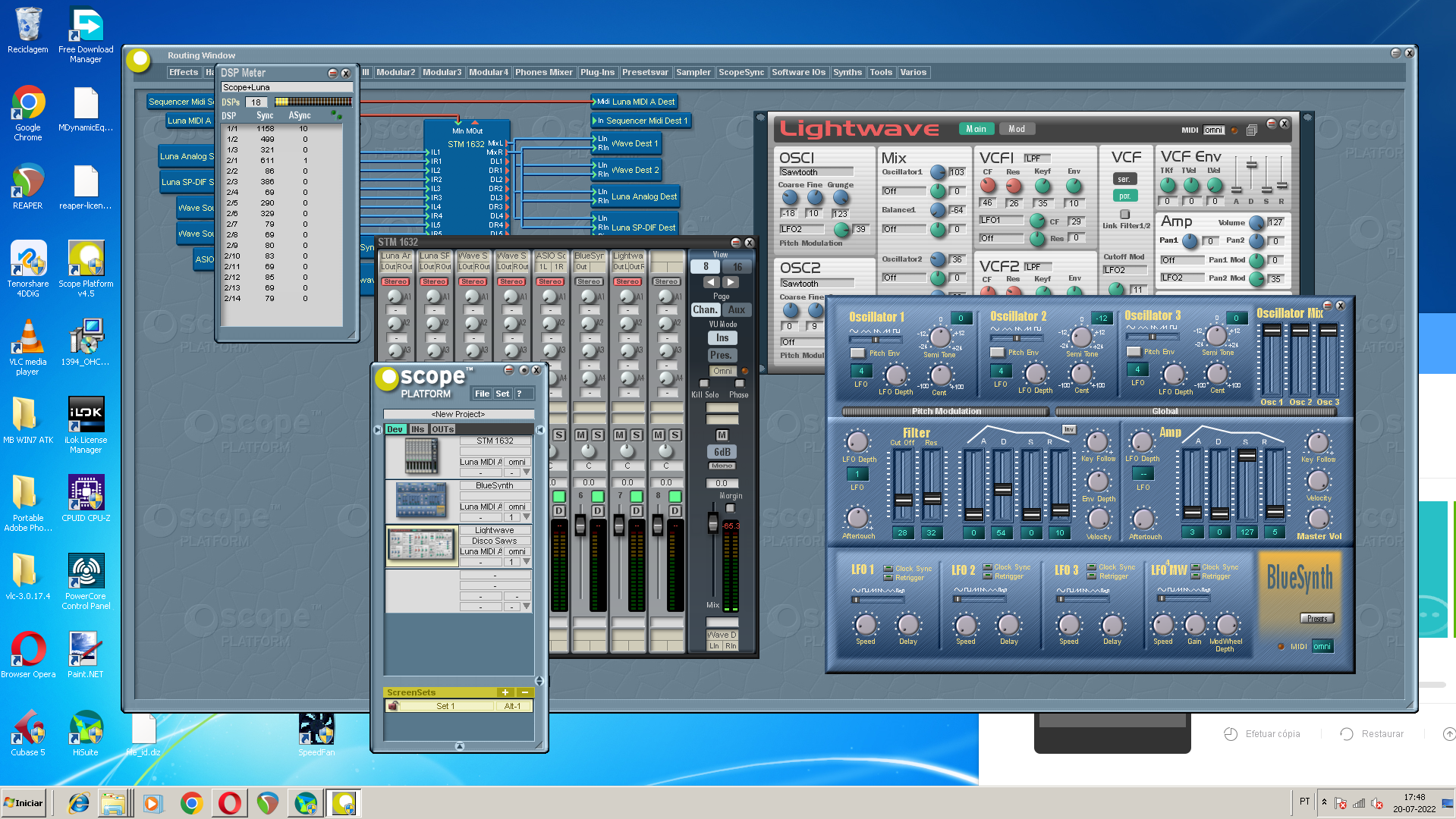This screenshot has height=819, width=1456.
Task: Click the STM 1632 mixer device thumbnail
Action: pyautogui.click(x=421, y=456)
